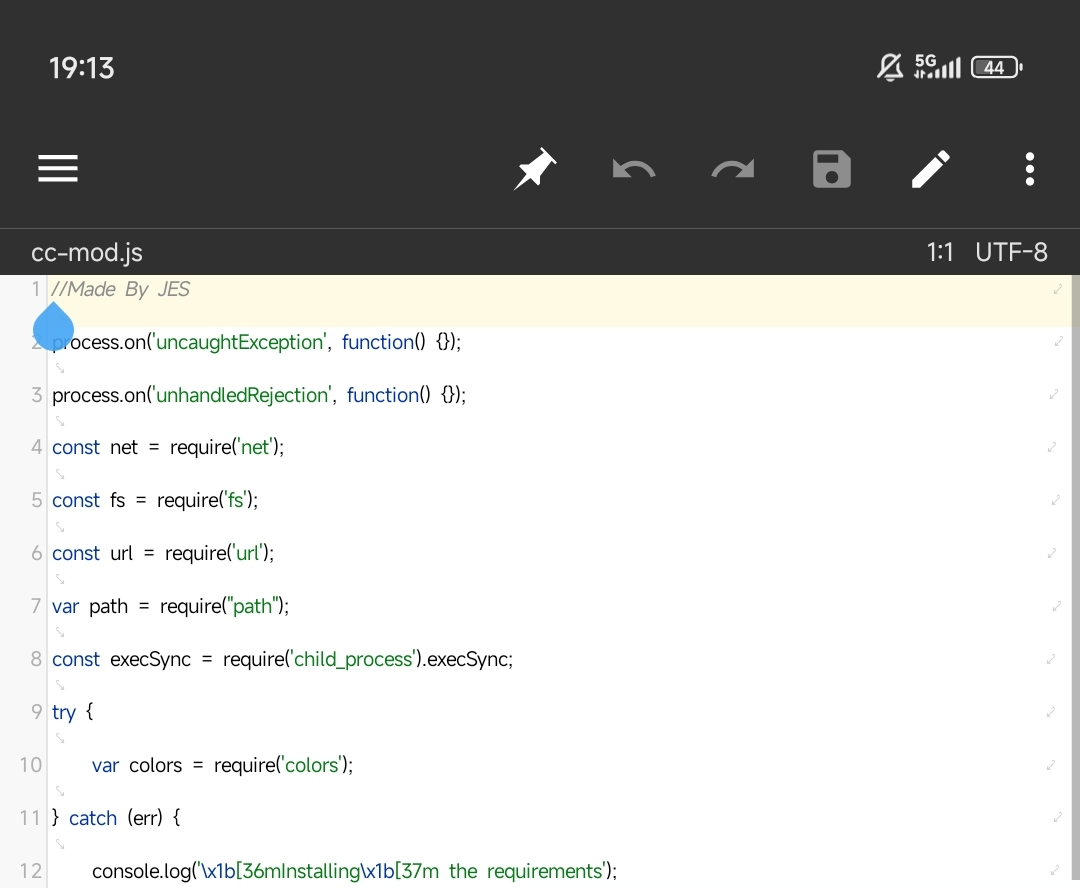This screenshot has width=1080, height=888.
Task: Open the three-dot overflow menu
Action: pyautogui.click(x=1029, y=169)
